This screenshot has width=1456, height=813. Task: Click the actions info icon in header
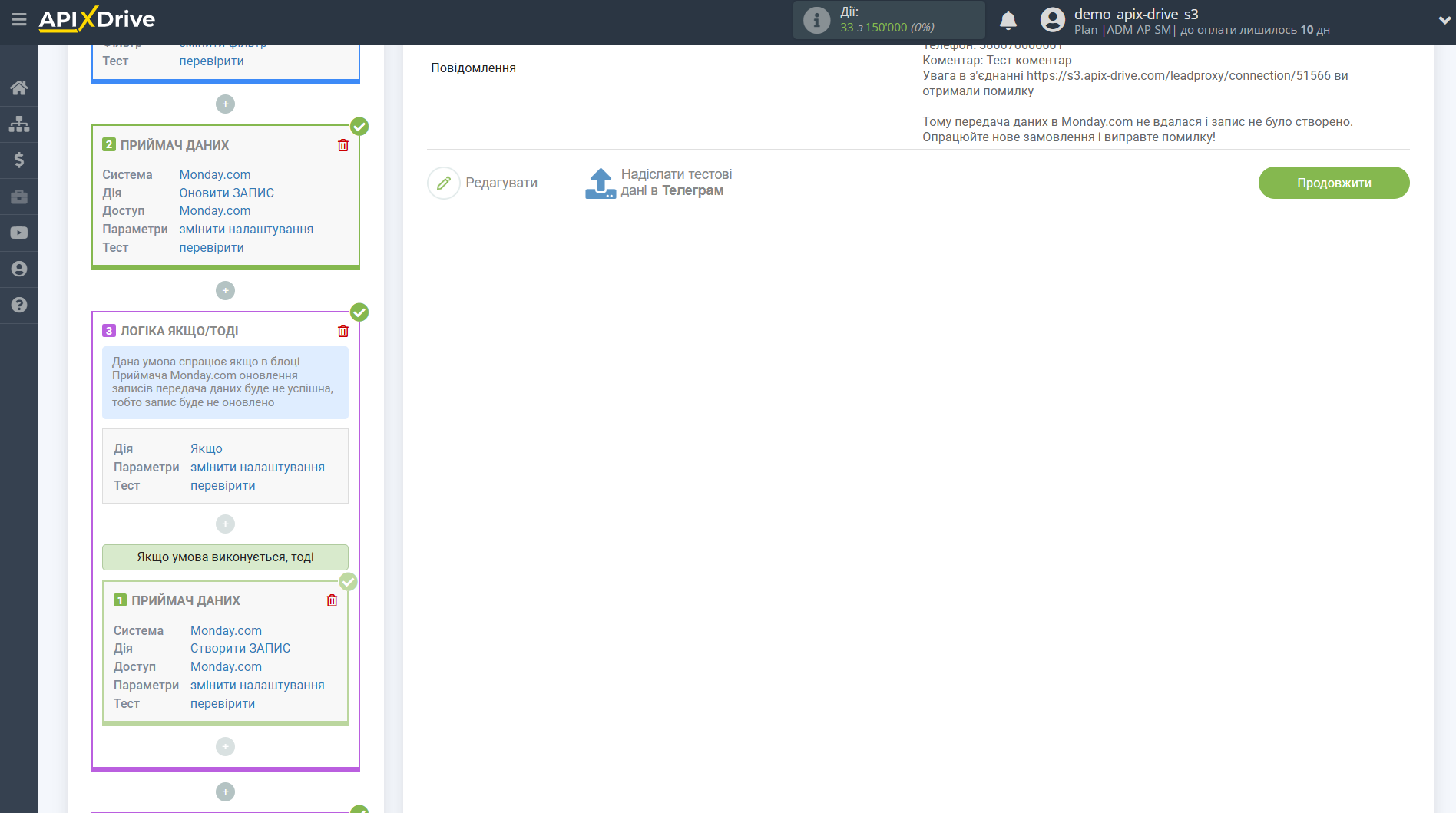pos(816,20)
